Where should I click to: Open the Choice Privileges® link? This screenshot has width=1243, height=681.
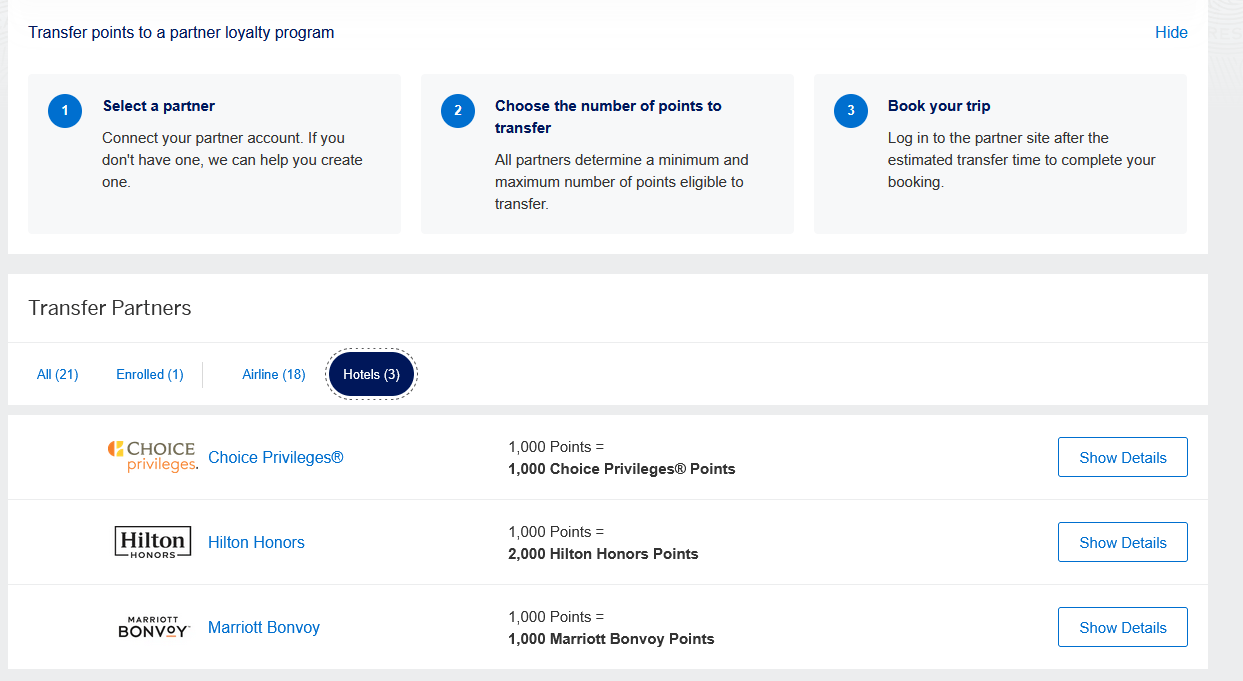[275, 457]
